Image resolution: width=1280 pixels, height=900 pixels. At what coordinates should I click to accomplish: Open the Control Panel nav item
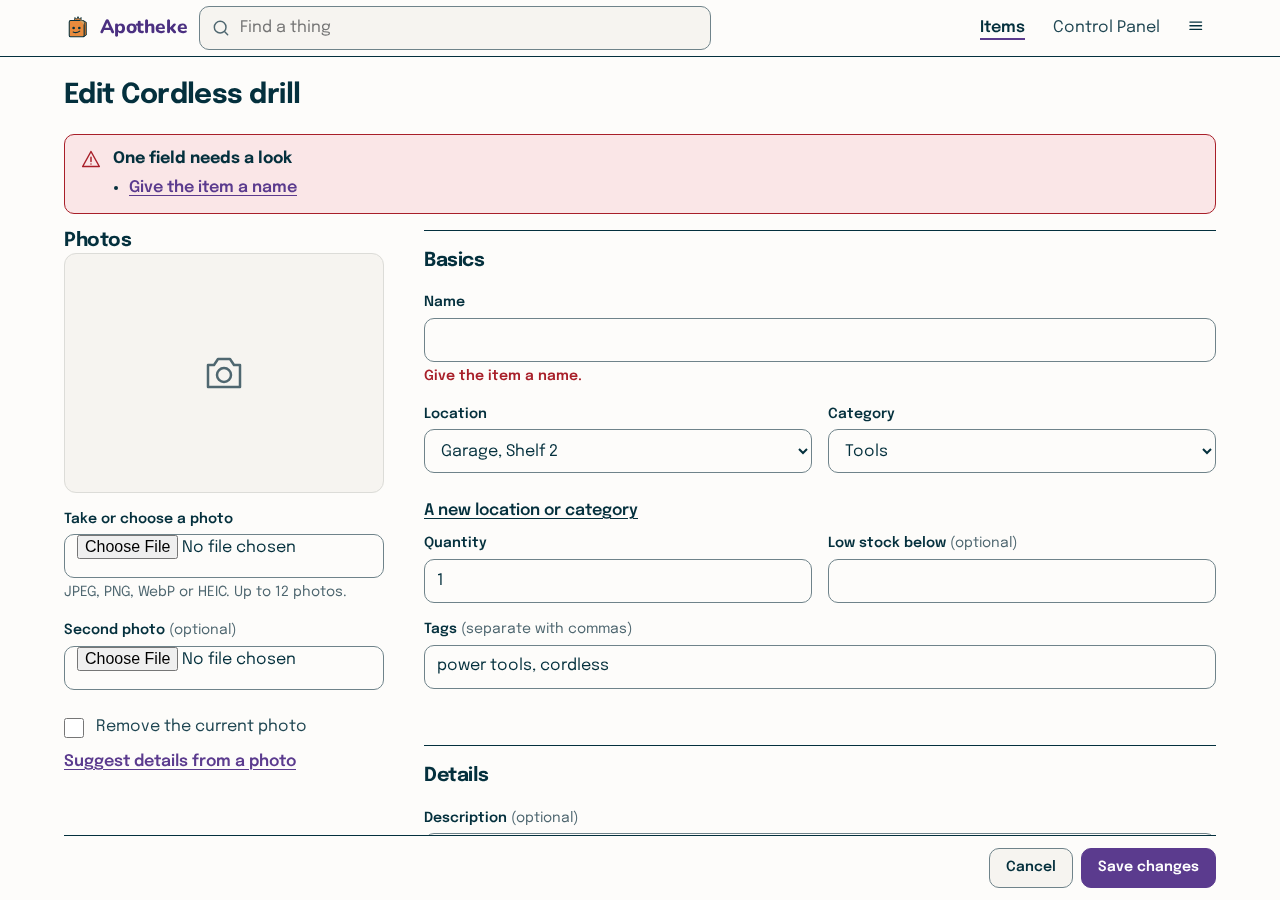point(1106,27)
